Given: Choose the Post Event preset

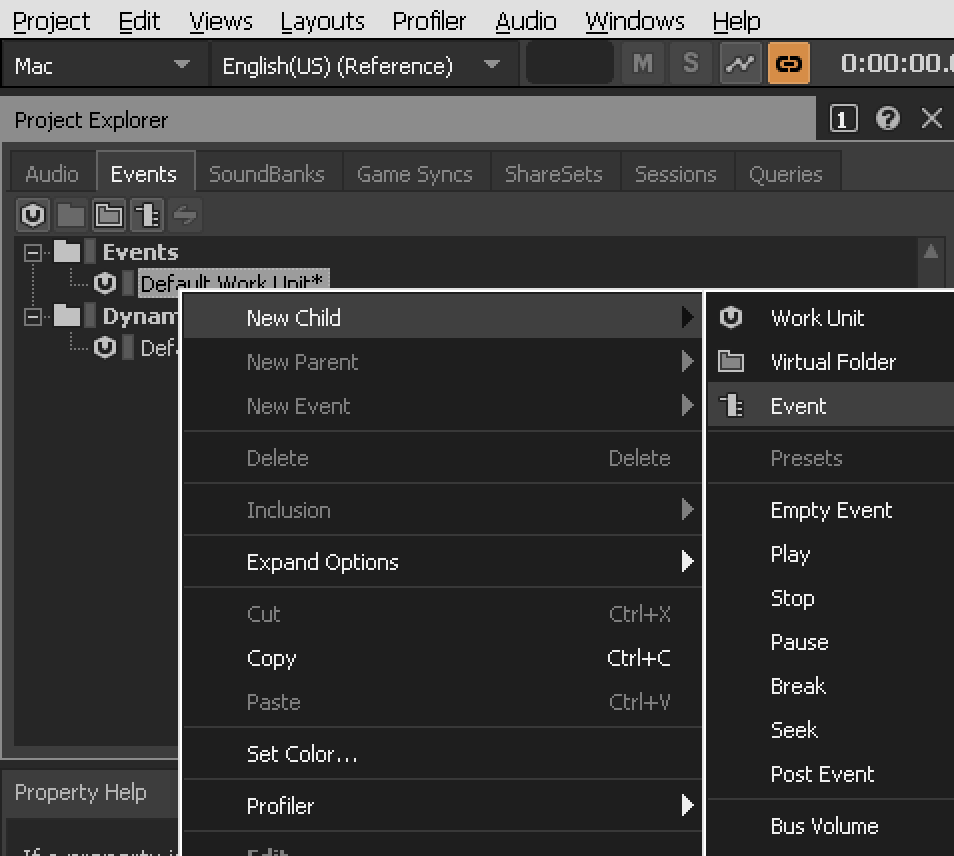Looking at the screenshot, I should (x=830, y=774).
